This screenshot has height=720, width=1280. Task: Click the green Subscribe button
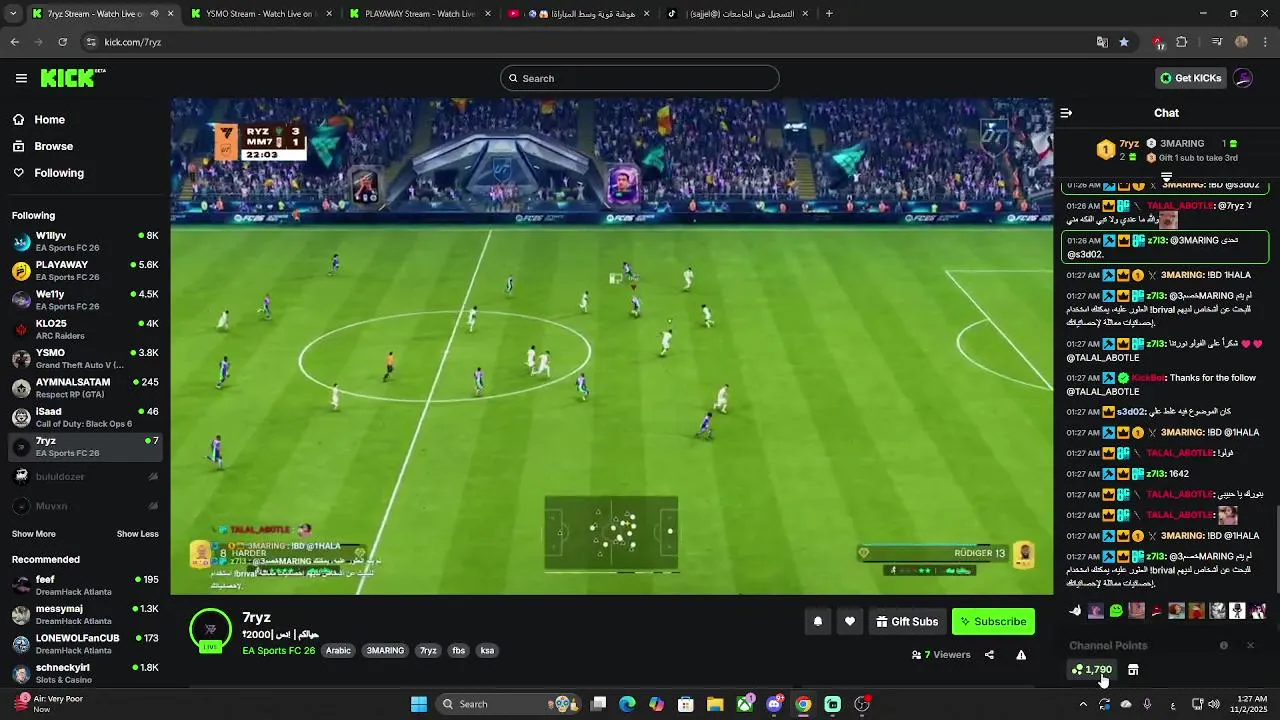(x=993, y=622)
